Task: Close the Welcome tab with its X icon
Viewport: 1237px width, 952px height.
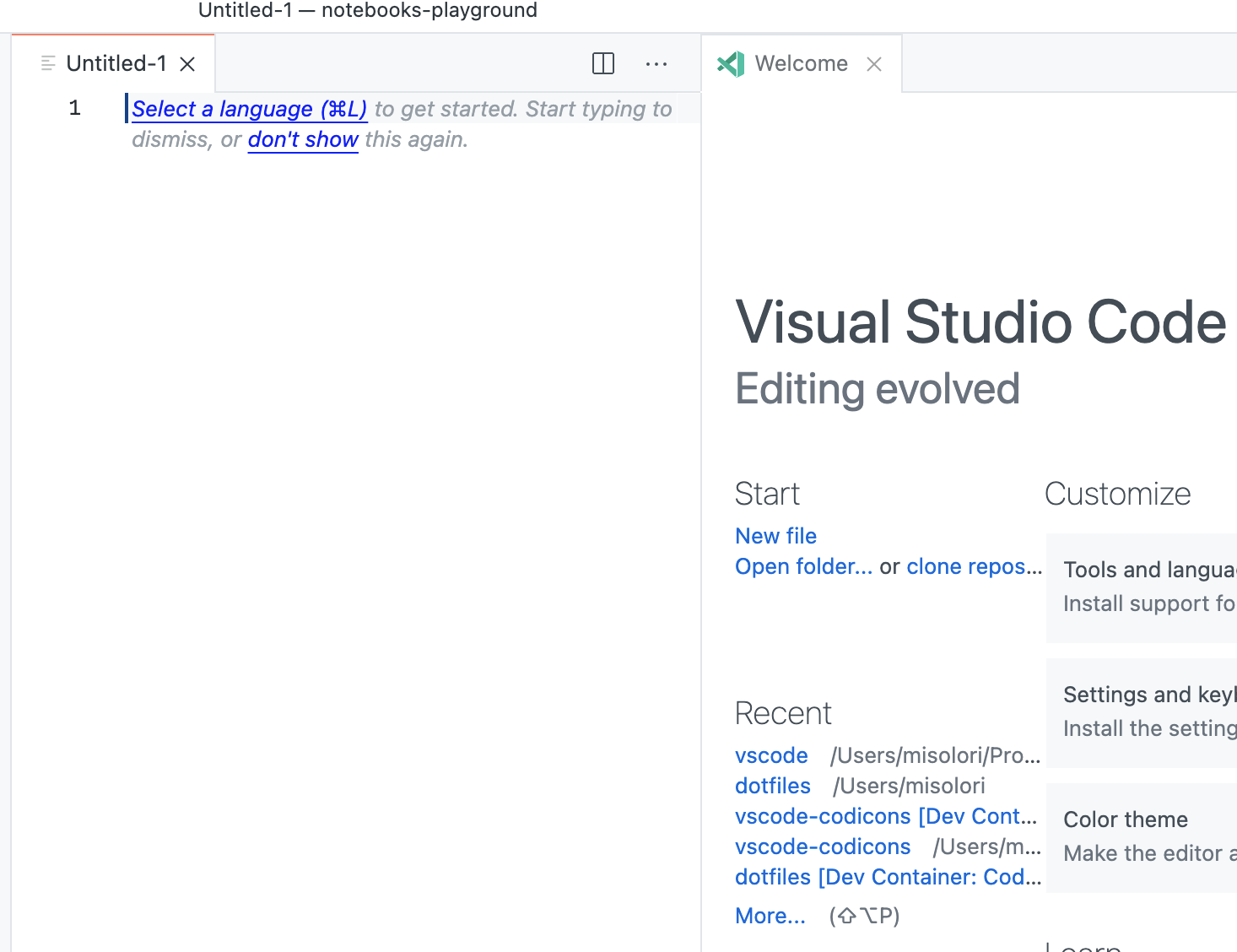Action: point(874,63)
